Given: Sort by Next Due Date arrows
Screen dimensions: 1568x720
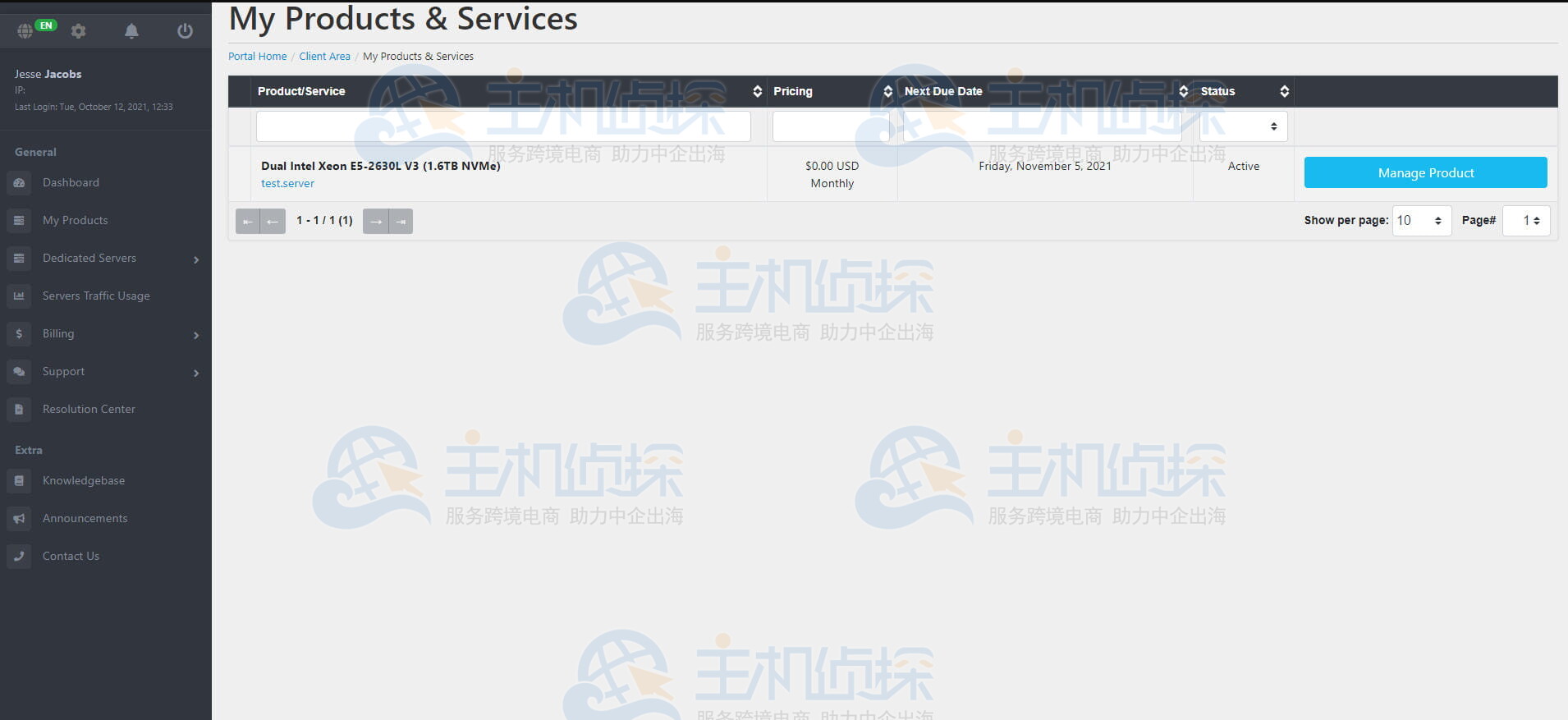Looking at the screenshot, I should point(1183,91).
